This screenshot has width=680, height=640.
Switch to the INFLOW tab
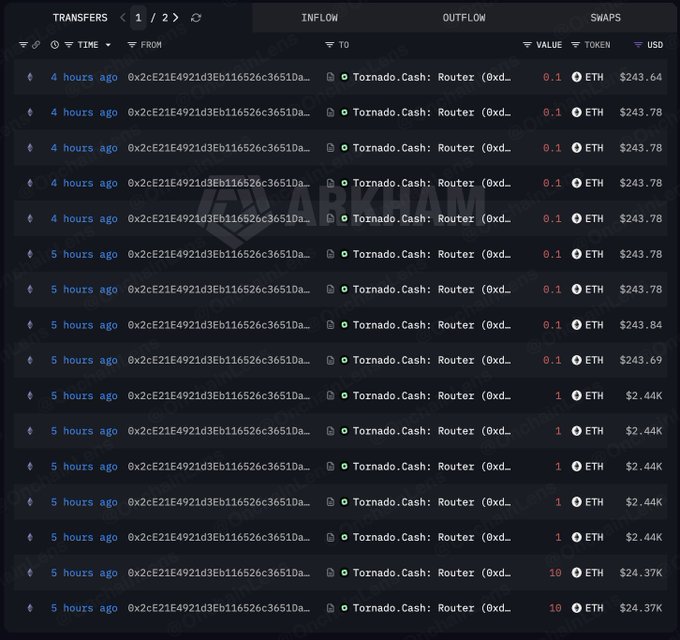click(319, 18)
